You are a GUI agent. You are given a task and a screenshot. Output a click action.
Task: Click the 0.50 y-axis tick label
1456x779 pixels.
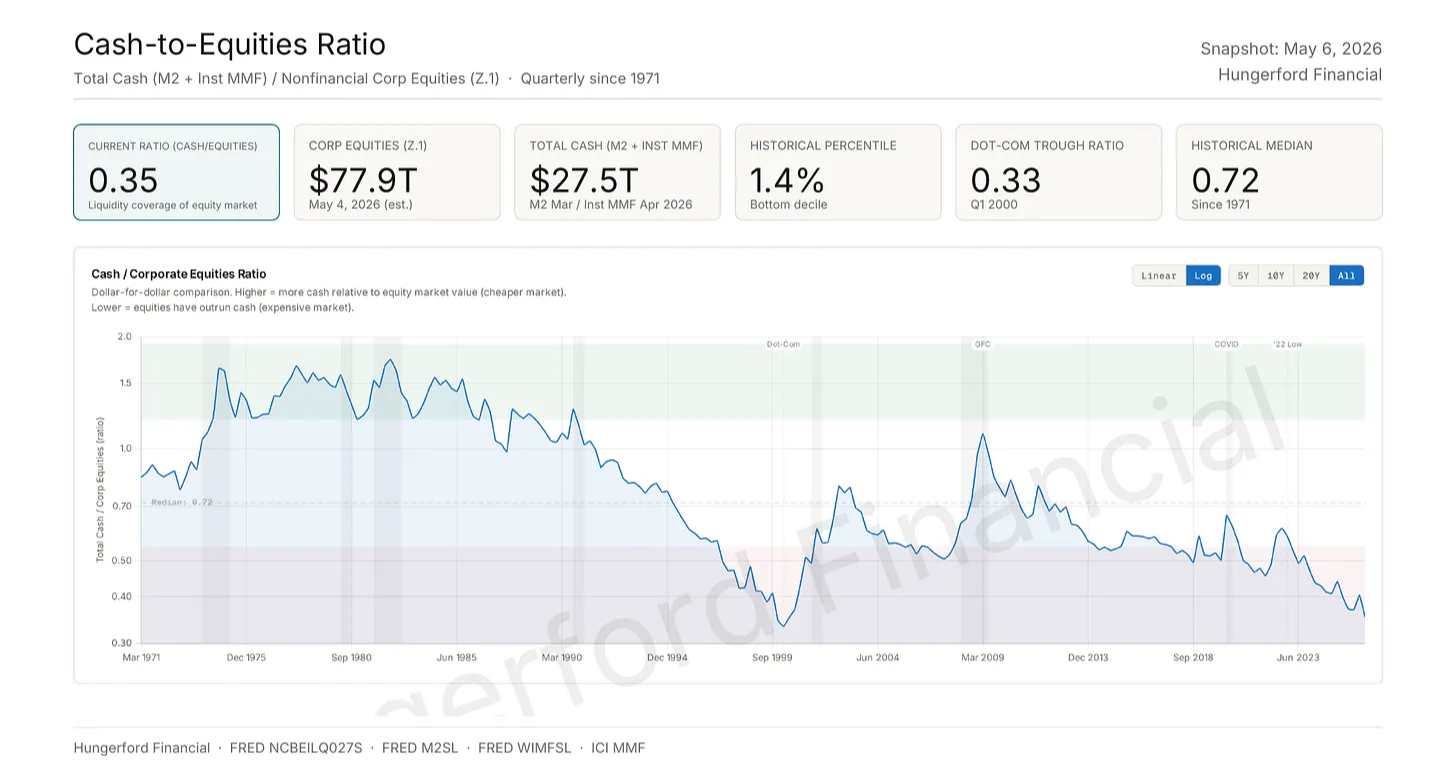click(x=122, y=560)
